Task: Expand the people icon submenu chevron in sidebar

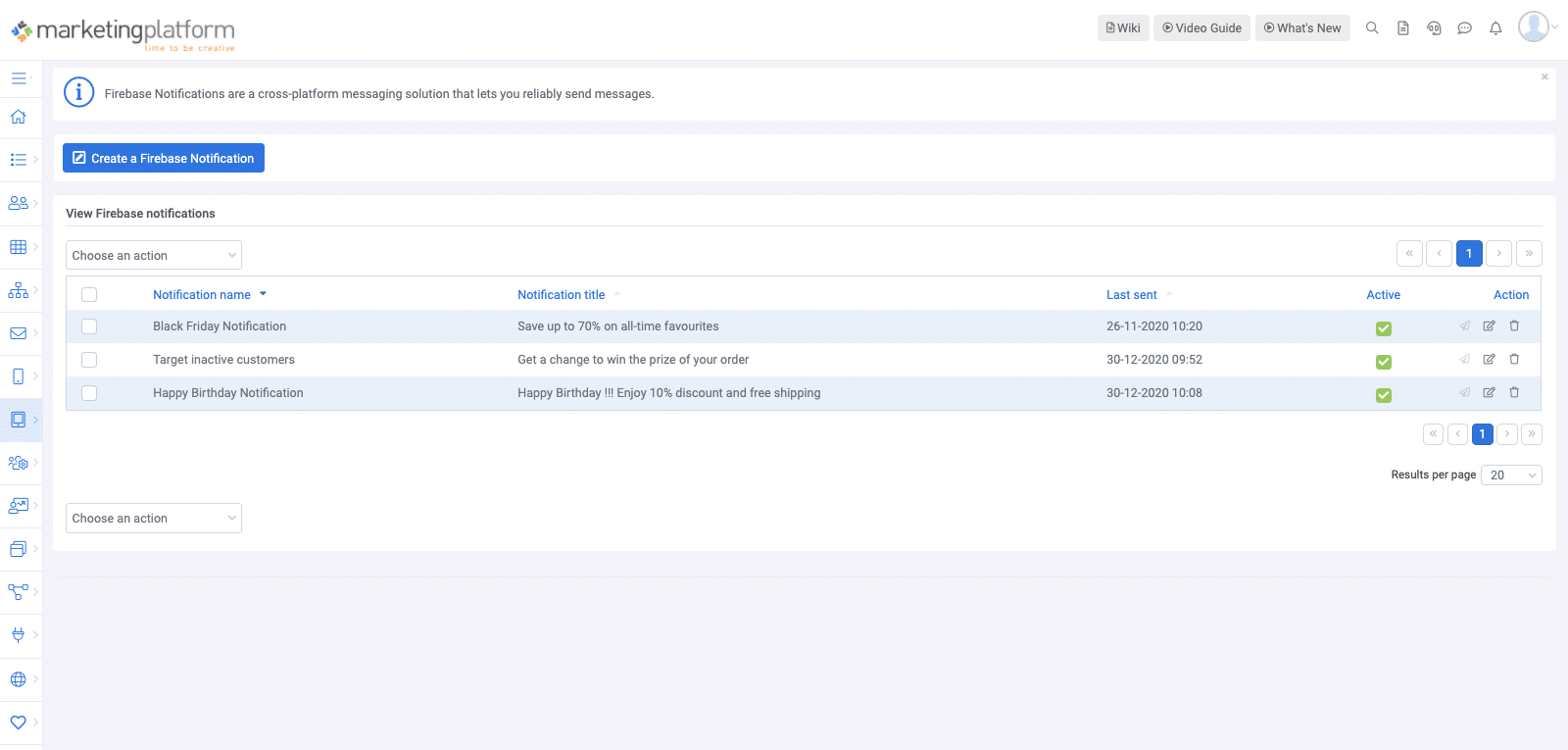Action: (x=35, y=203)
